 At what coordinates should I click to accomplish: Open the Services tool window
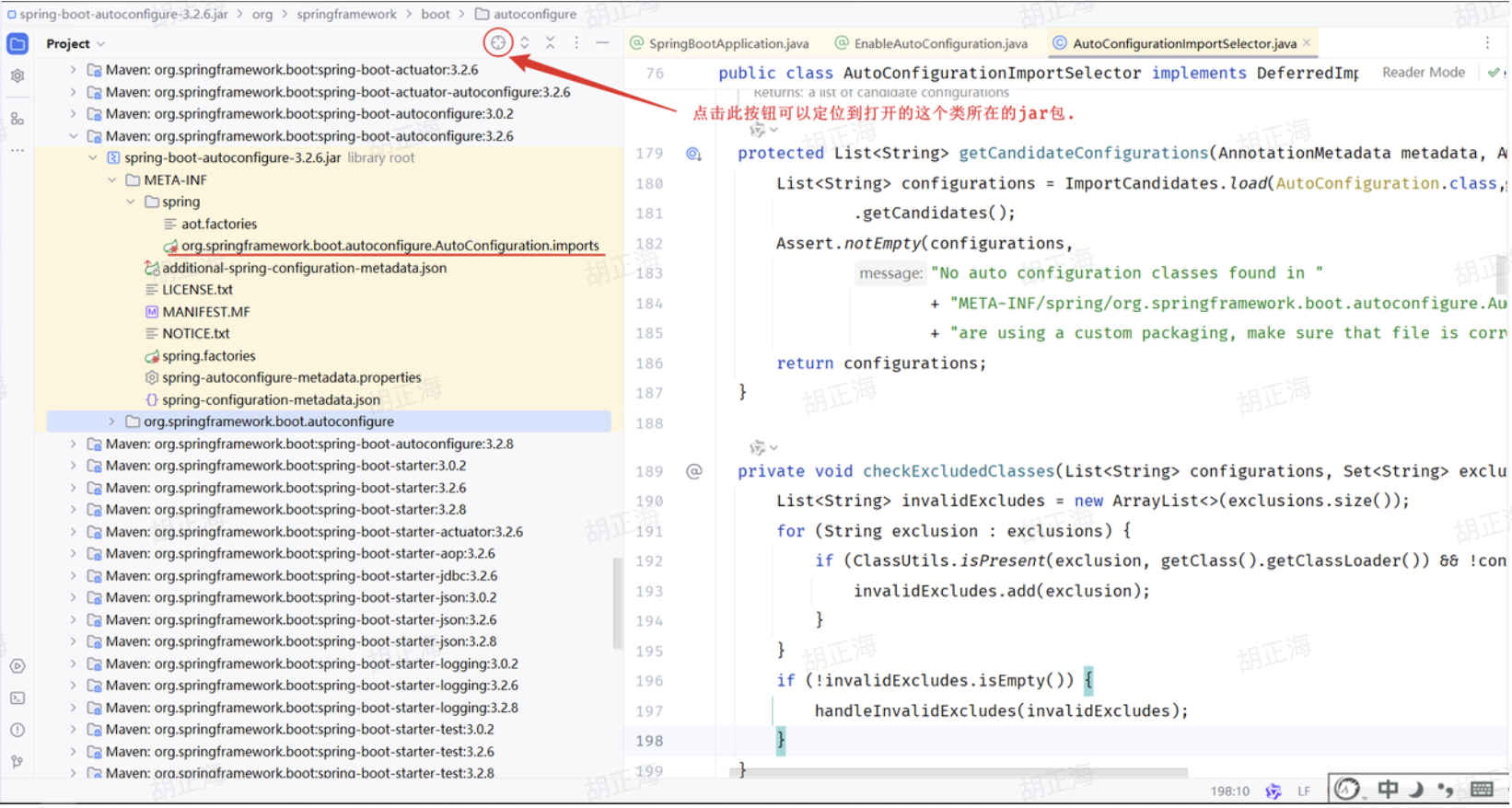point(17,666)
